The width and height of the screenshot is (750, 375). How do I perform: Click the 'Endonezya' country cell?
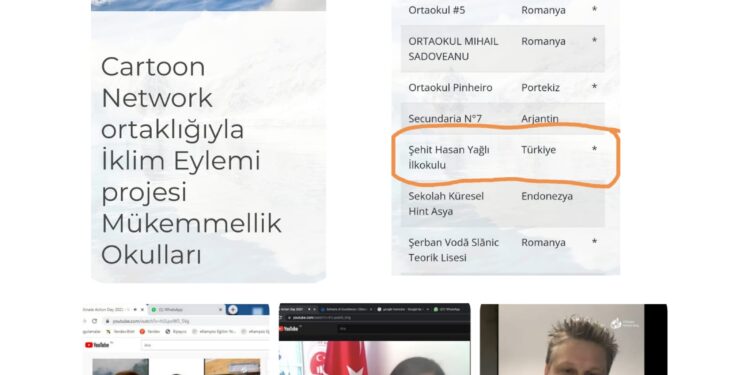pyautogui.click(x=547, y=196)
